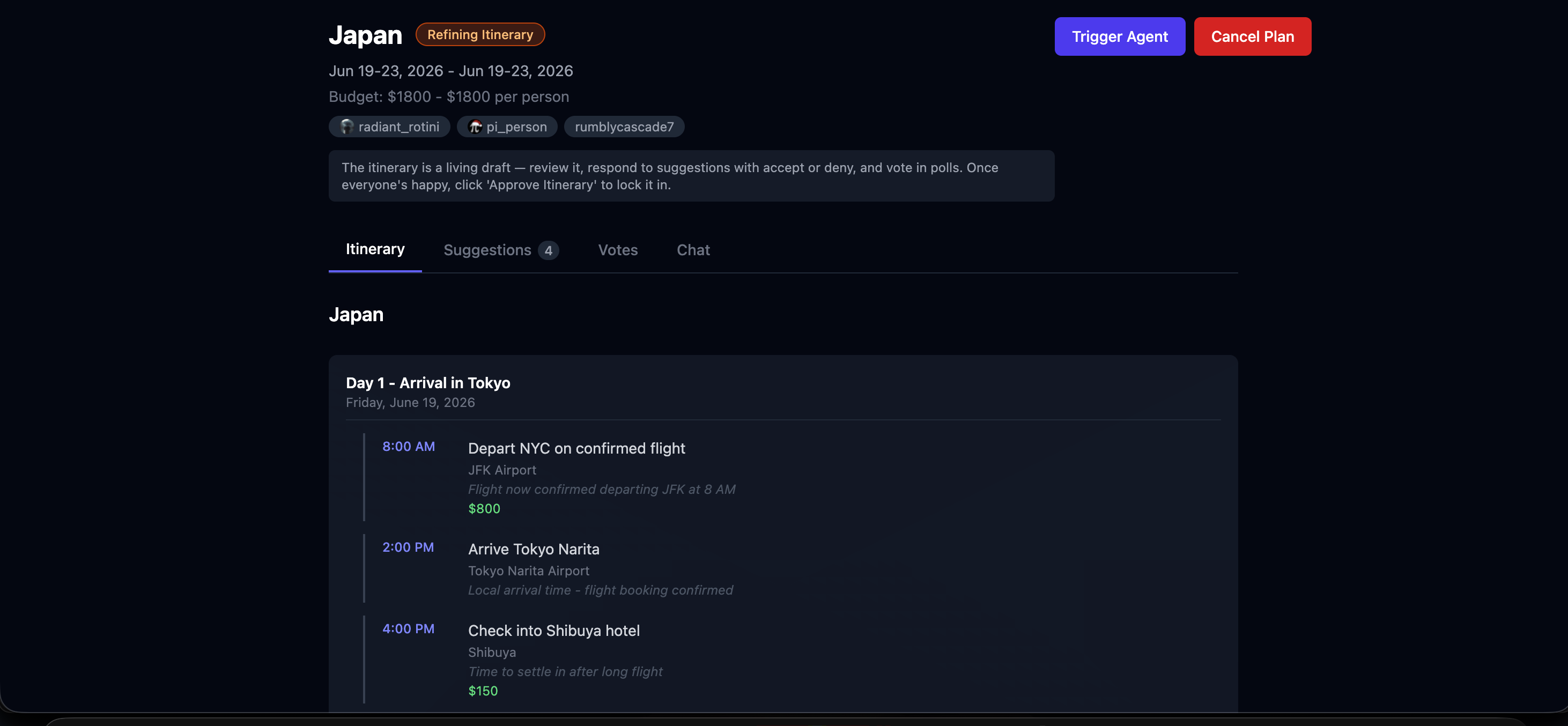Click the $800 flight cost
This screenshot has width=1568, height=726.
click(483, 509)
